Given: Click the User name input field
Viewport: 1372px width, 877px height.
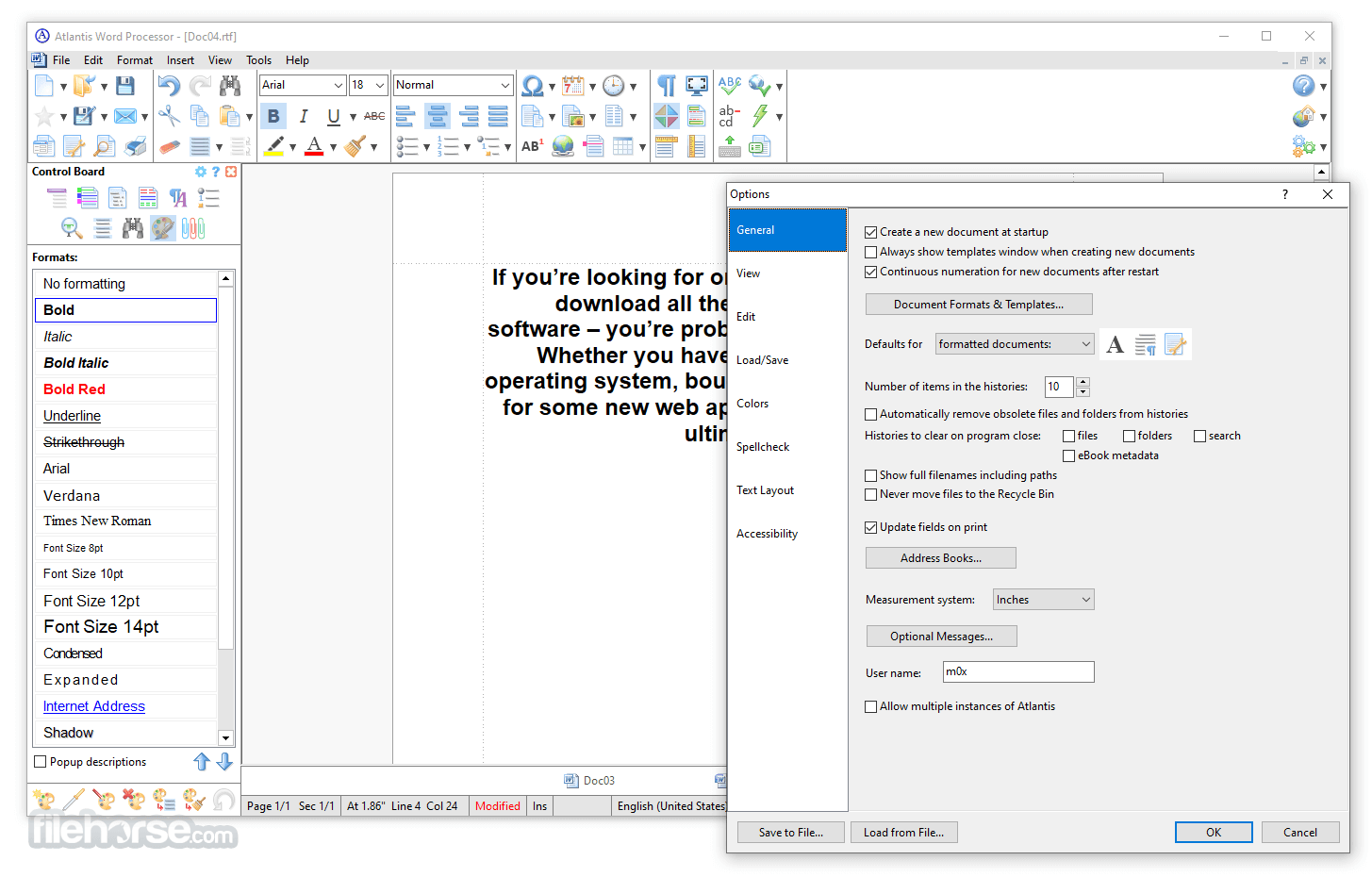Looking at the screenshot, I should coord(1018,671).
